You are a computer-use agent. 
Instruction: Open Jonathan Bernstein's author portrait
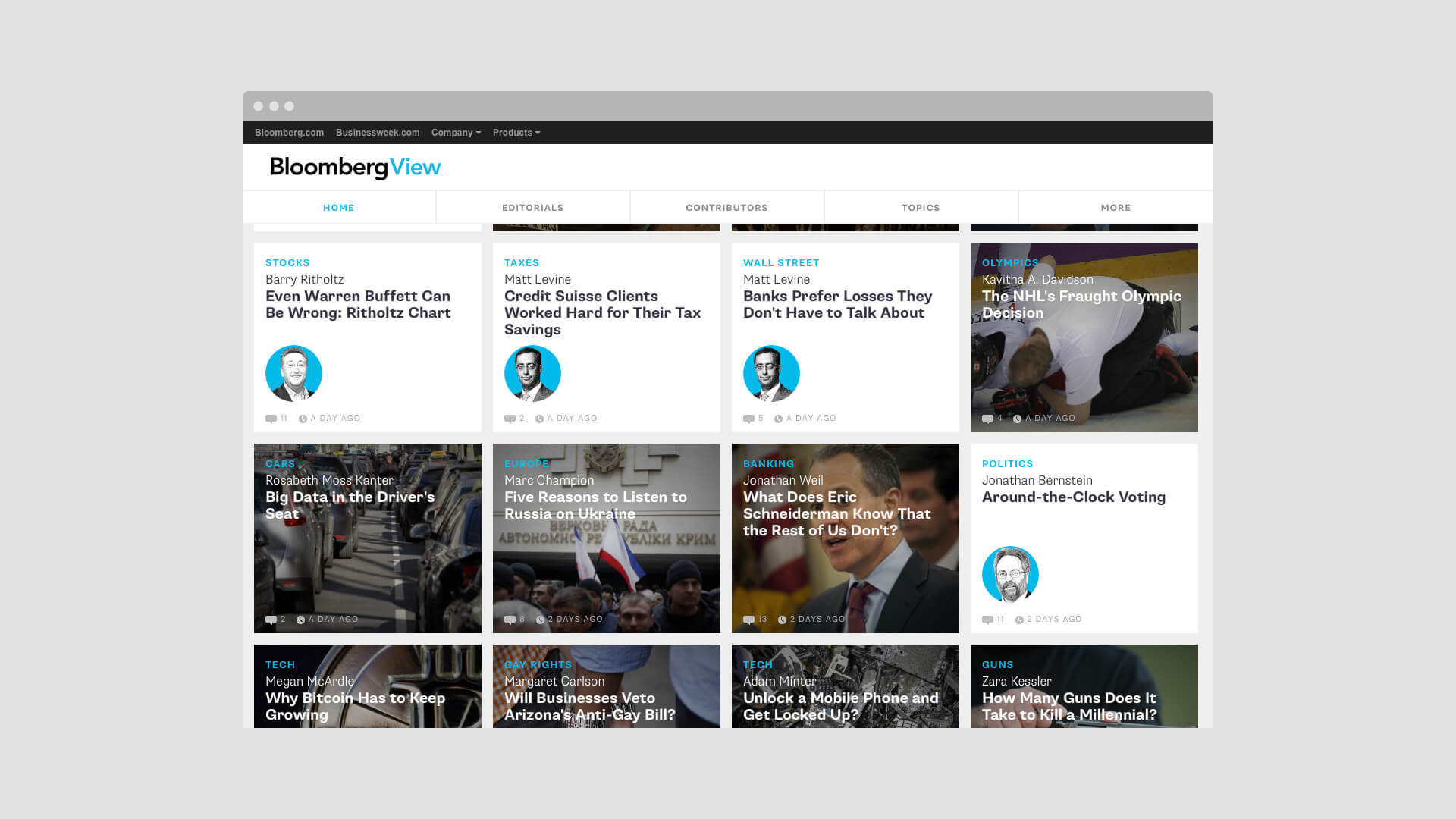1010,574
